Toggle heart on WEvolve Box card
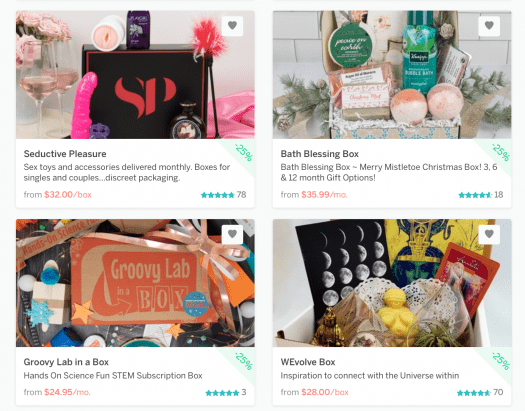This screenshot has width=525, height=411. pyautogui.click(x=489, y=234)
